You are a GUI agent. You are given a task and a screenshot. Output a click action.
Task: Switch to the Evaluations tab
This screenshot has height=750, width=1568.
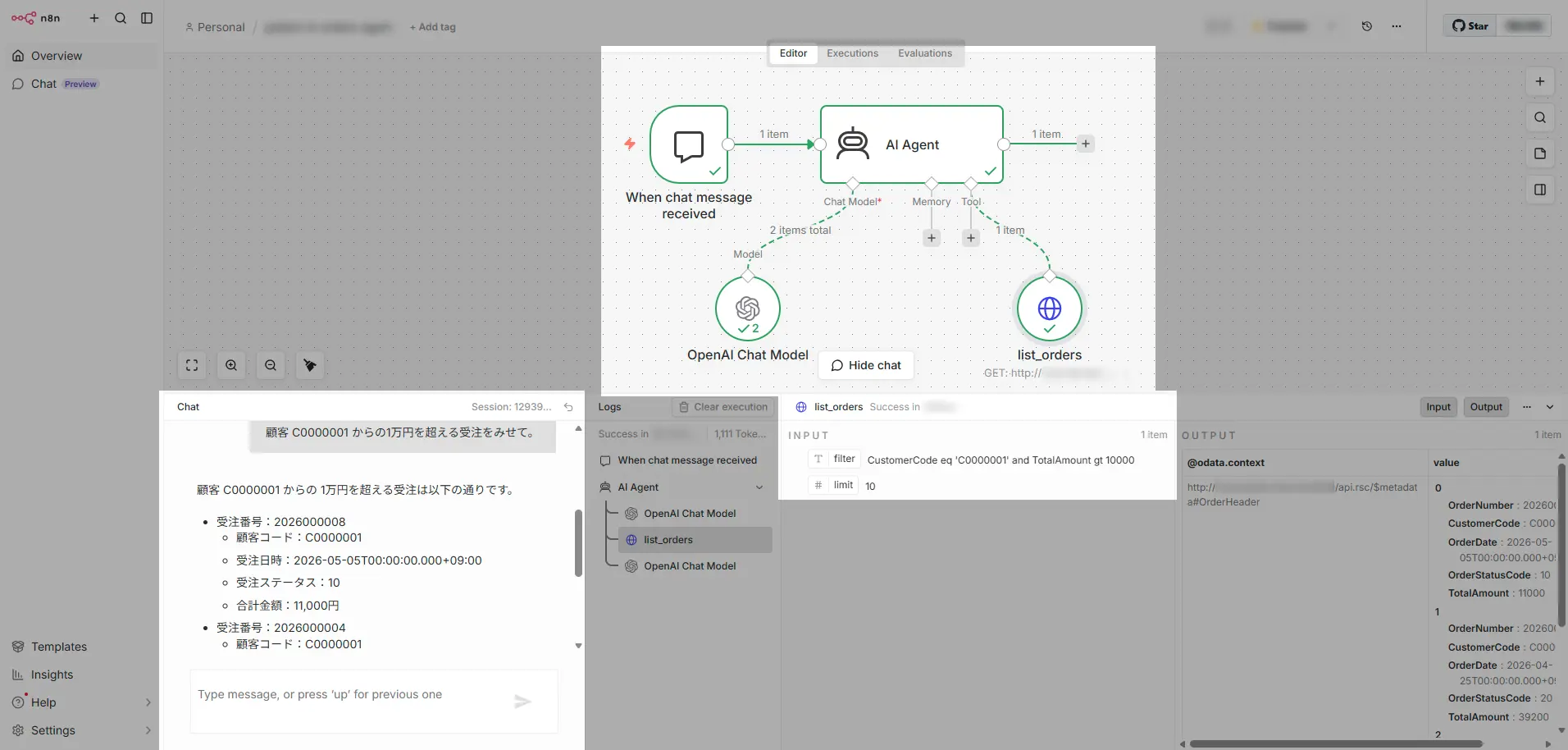click(925, 53)
